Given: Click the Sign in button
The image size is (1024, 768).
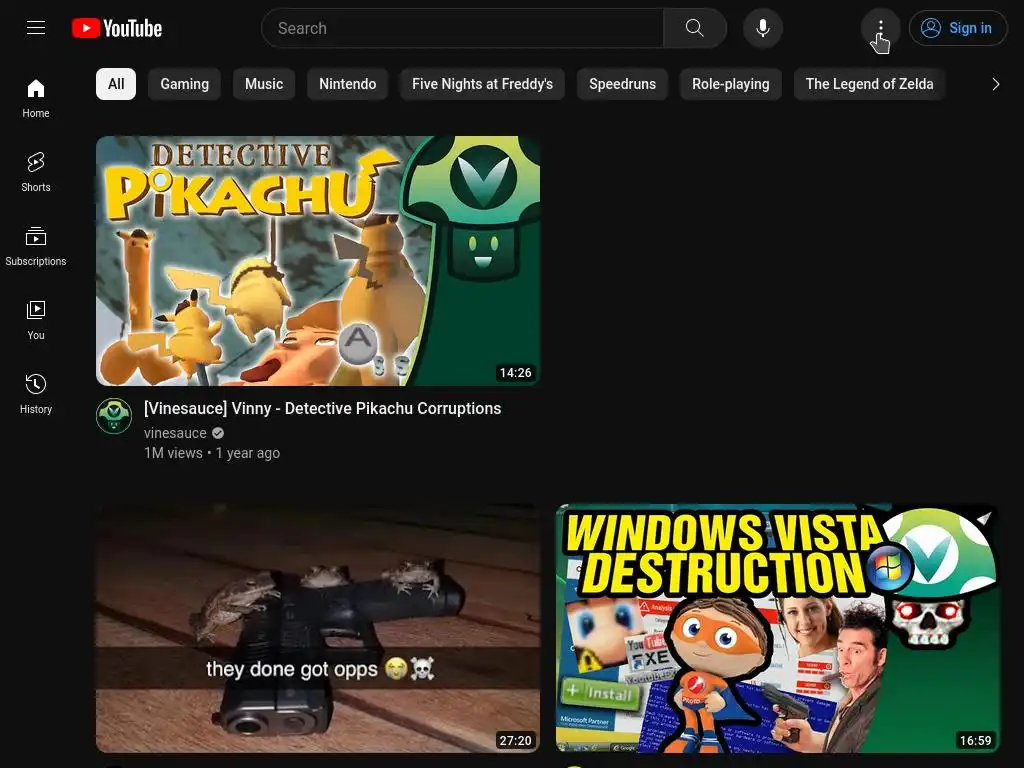Looking at the screenshot, I should click(x=957, y=28).
